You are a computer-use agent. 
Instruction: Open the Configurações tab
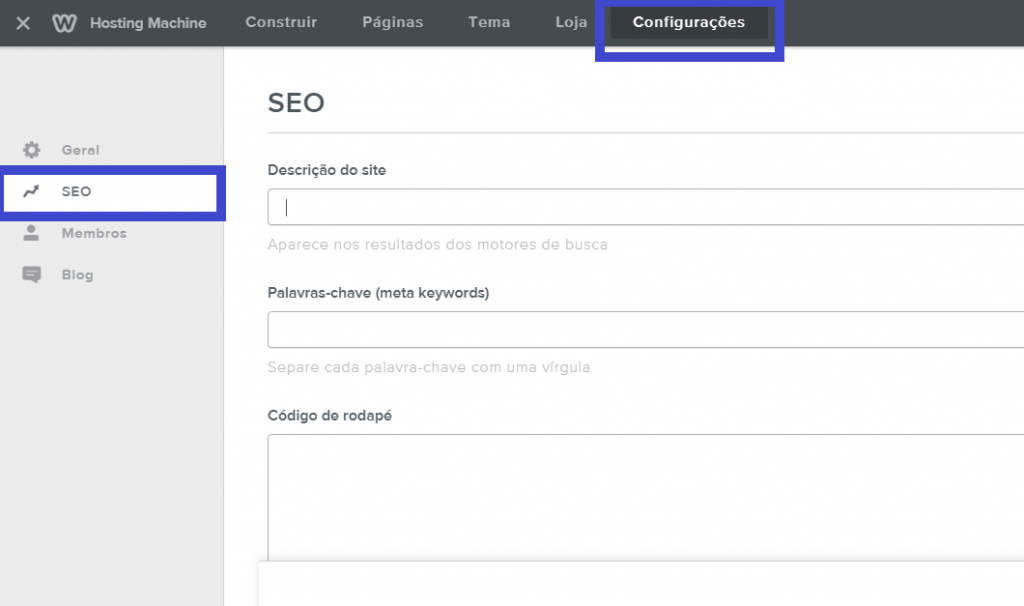click(x=689, y=20)
